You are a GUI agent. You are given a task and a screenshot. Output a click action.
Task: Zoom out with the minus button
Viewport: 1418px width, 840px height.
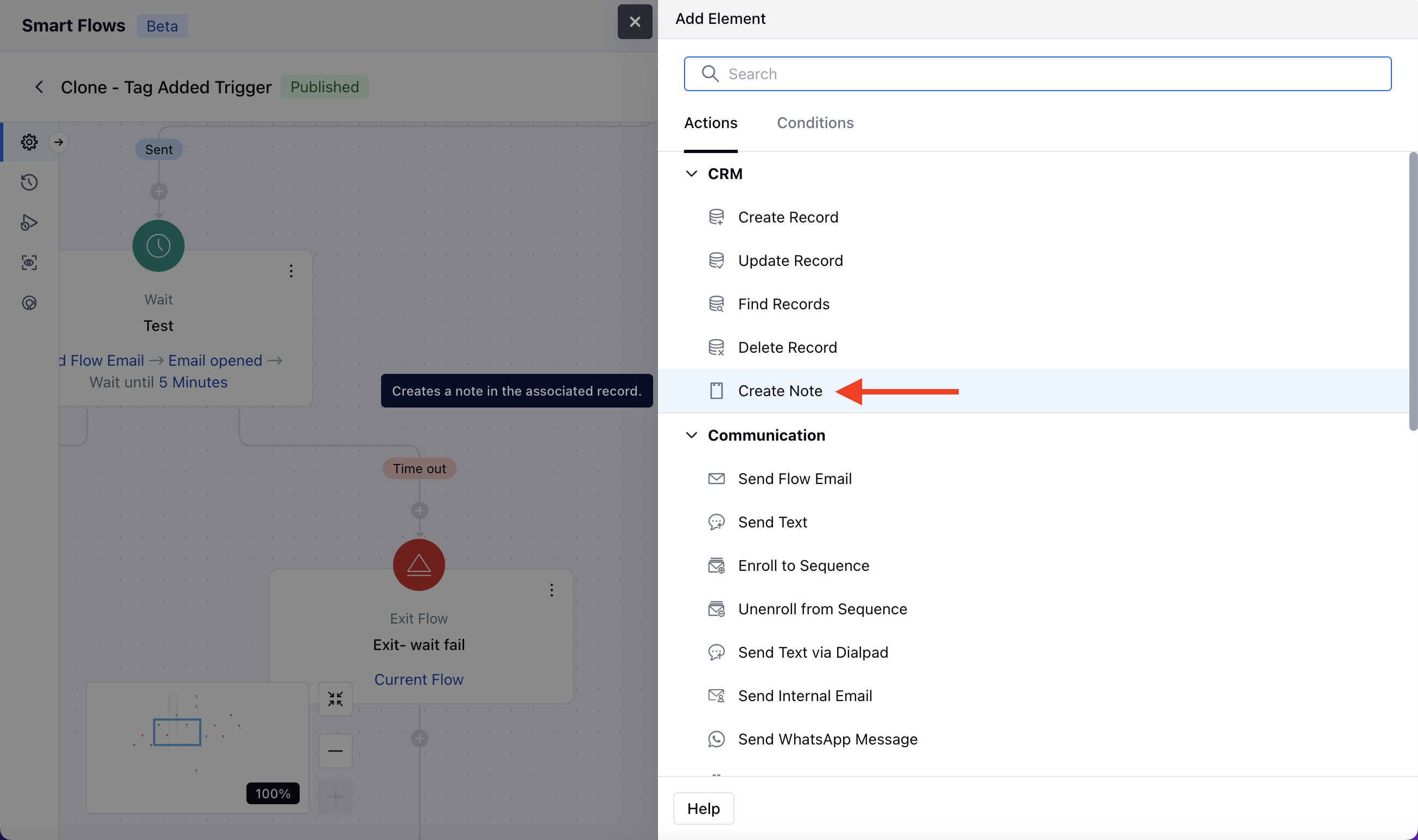click(x=335, y=750)
